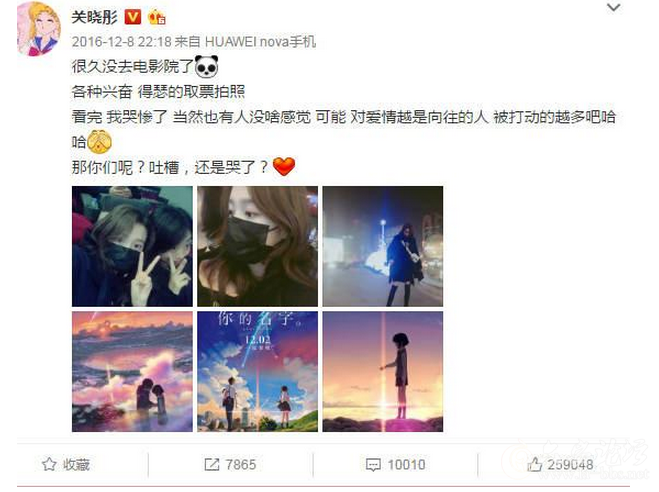Click the orange verified V badge
The height and width of the screenshot is (492, 659).
click(133, 17)
